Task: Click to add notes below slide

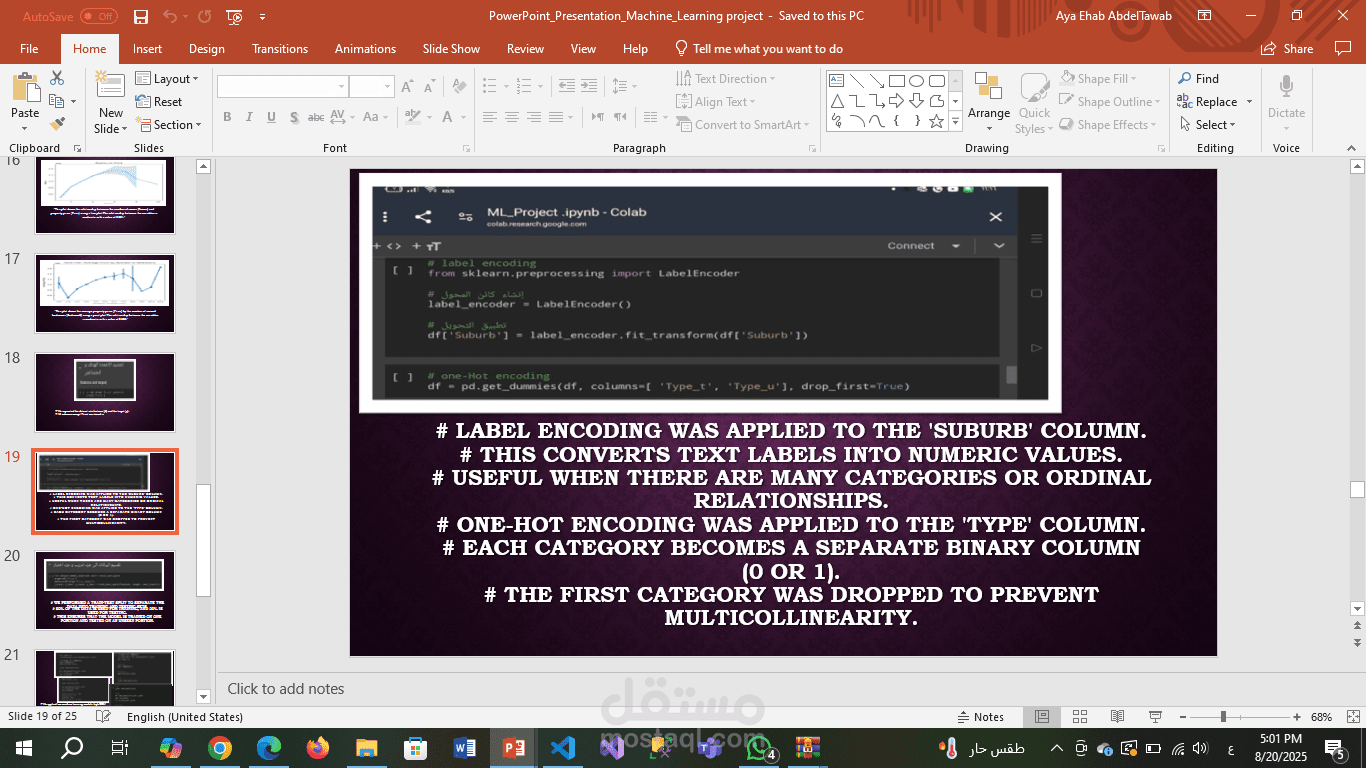Action: pyautogui.click(x=286, y=688)
